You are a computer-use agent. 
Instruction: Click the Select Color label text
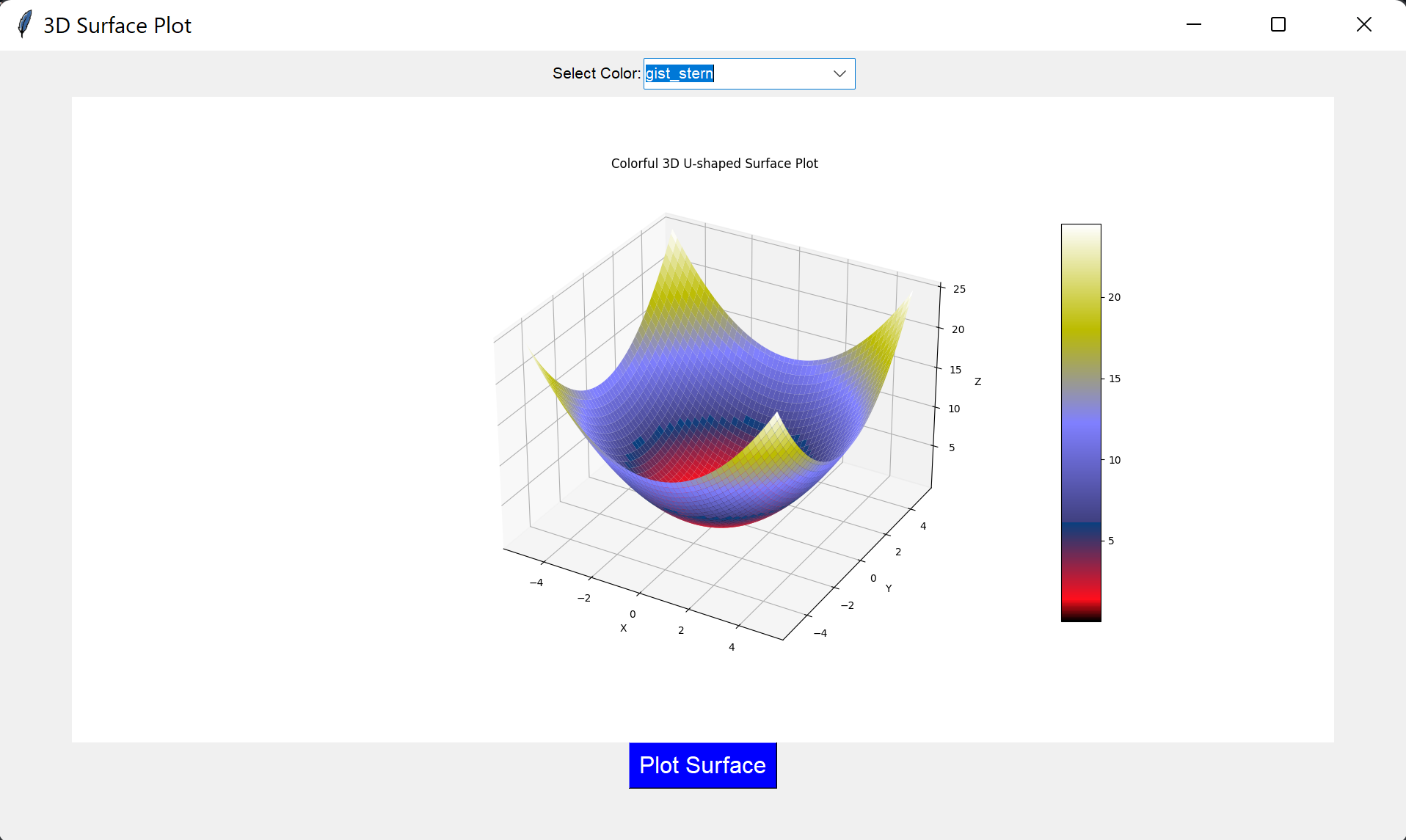click(596, 73)
